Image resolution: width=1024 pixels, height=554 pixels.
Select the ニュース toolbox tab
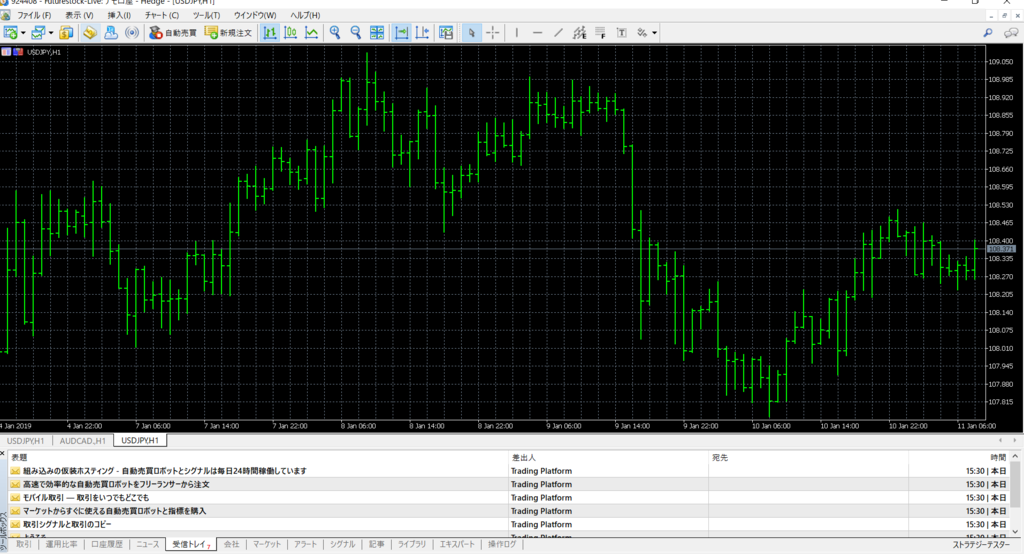pos(148,544)
